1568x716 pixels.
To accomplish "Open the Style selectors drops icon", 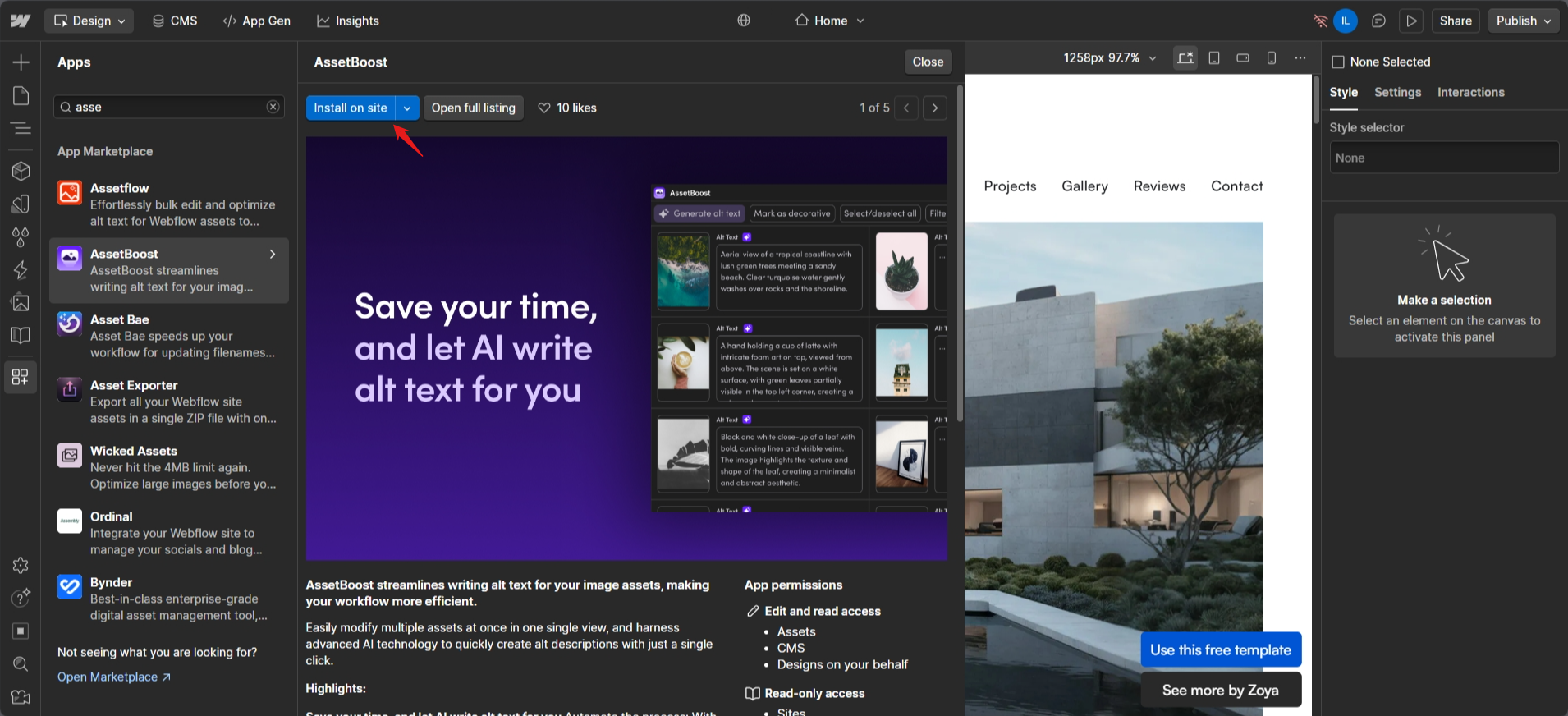I will coord(21,236).
